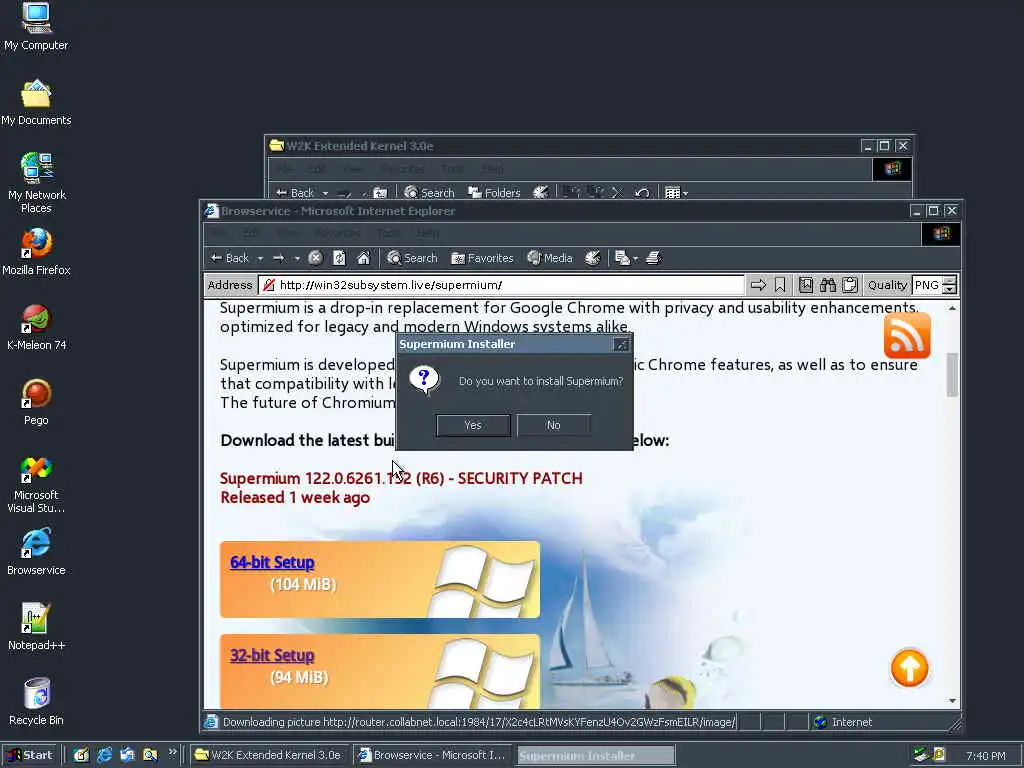Open the Favorites pane in Internet Explorer
Image resolution: width=1024 pixels, height=768 pixels.
[482, 258]
